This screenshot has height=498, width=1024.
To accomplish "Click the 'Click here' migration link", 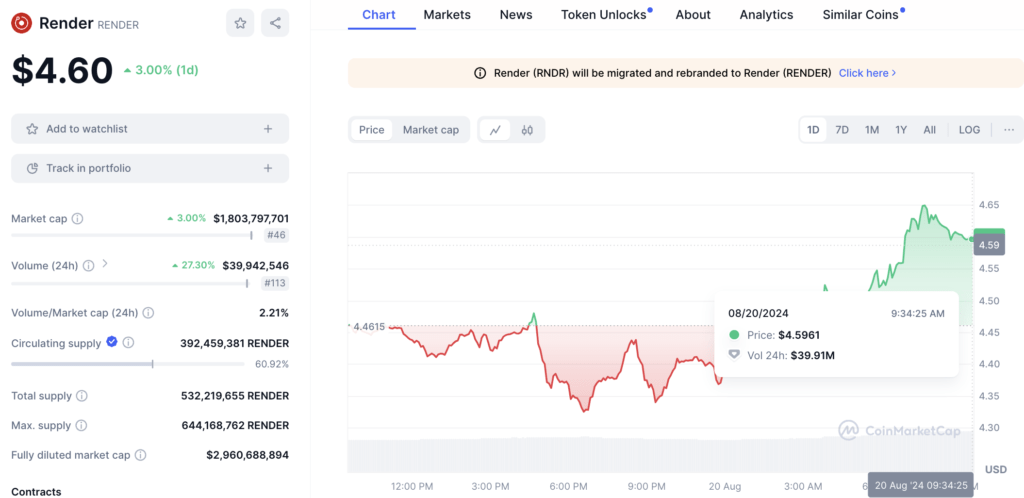I will click(x=867, y=73).
